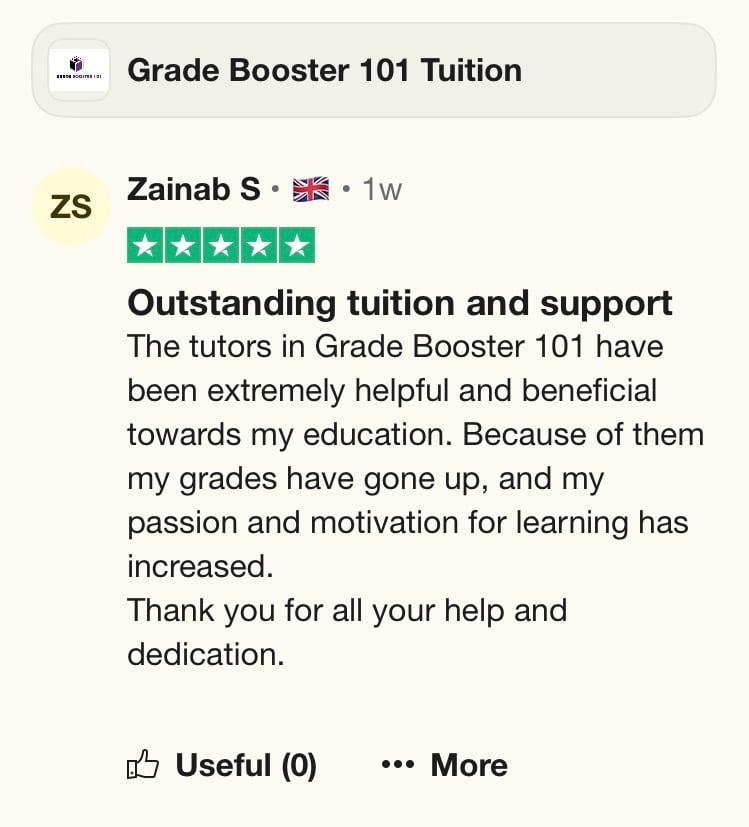
Task: Open the Grade Booster 101 Tuition header
Action: (324, 70)
